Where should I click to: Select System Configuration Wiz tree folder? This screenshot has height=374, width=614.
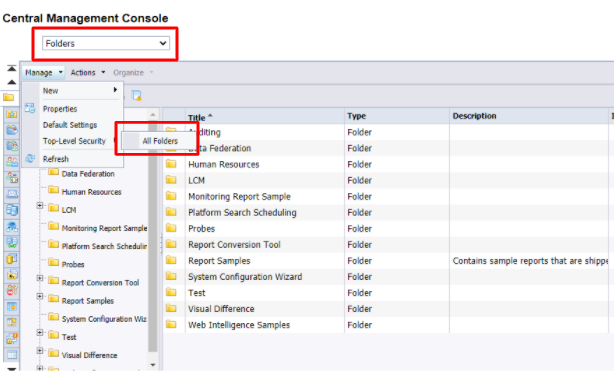click(104, 319)
